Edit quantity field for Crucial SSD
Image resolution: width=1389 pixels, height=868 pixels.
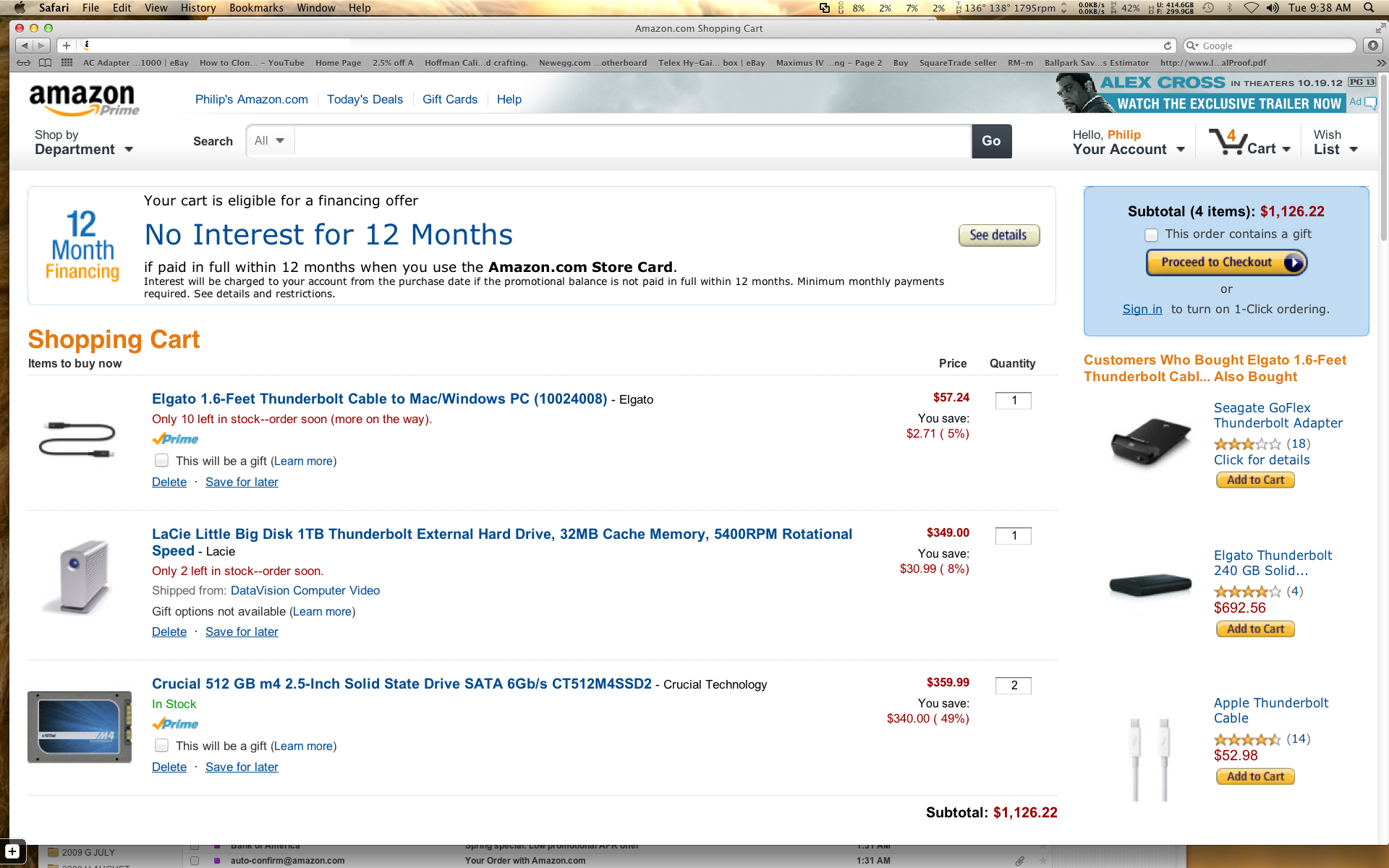1014,686
